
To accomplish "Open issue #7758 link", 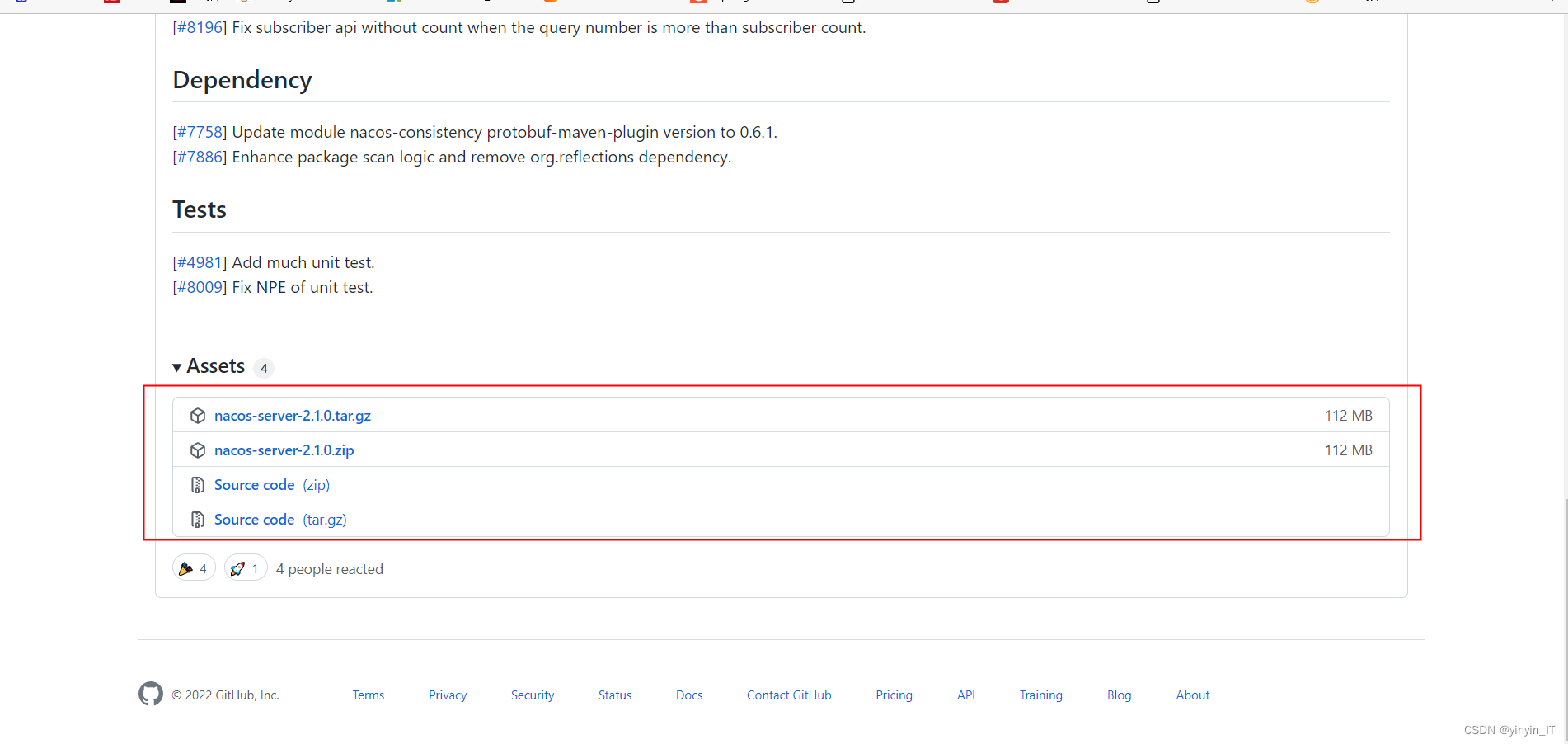I will pyautogui.click(x=200, y=132).
